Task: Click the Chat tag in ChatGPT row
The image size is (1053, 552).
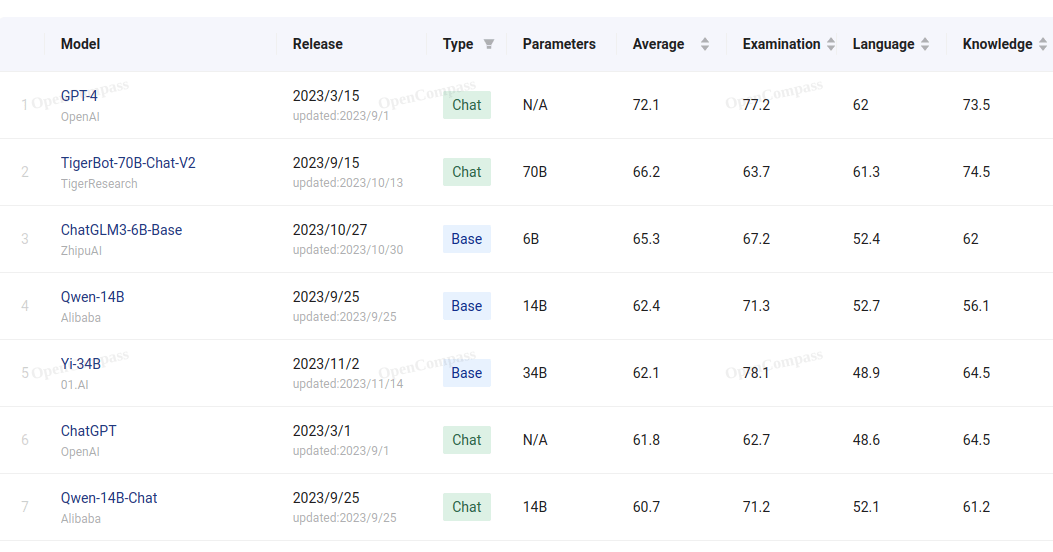Action: [467, 440]
